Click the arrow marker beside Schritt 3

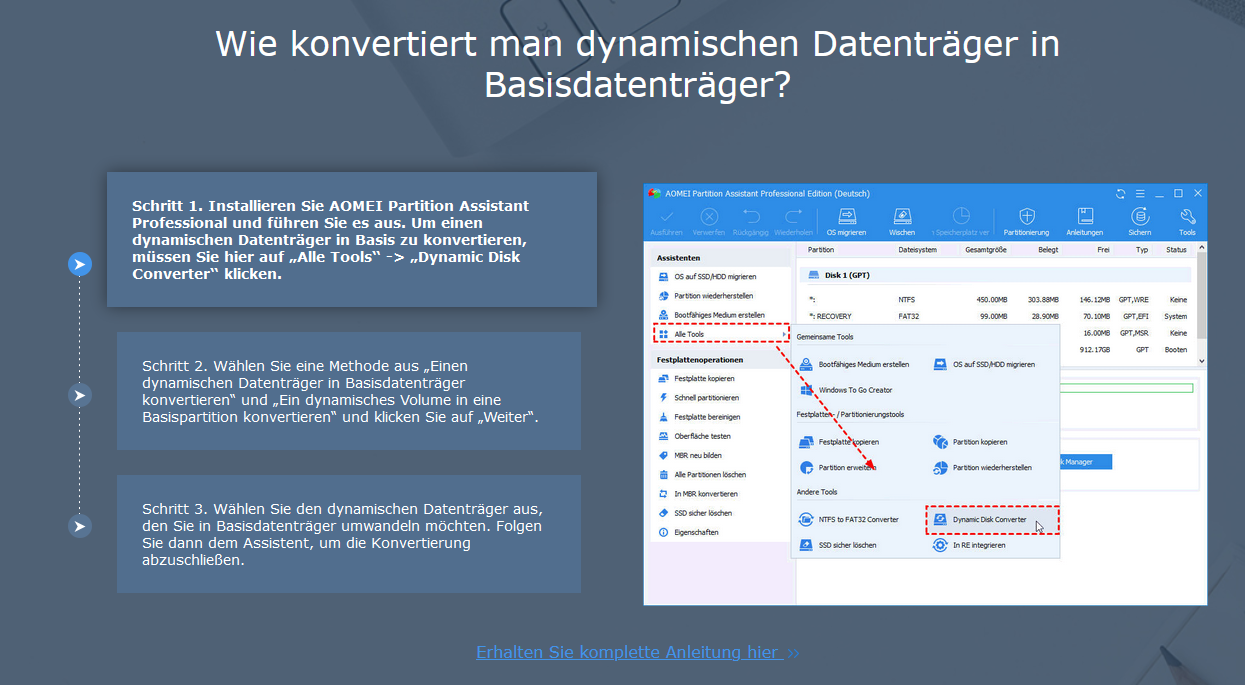click(80, 526)
